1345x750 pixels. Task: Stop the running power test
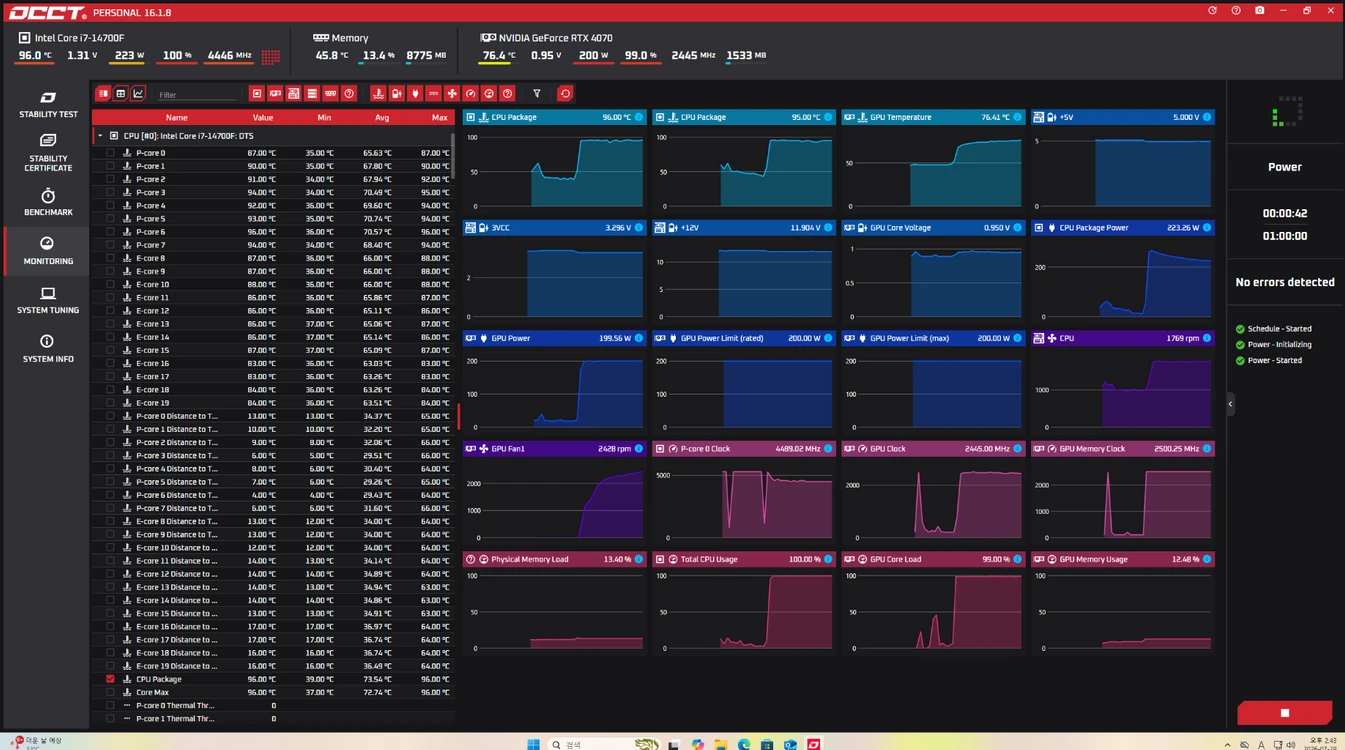pos(1285,712)
